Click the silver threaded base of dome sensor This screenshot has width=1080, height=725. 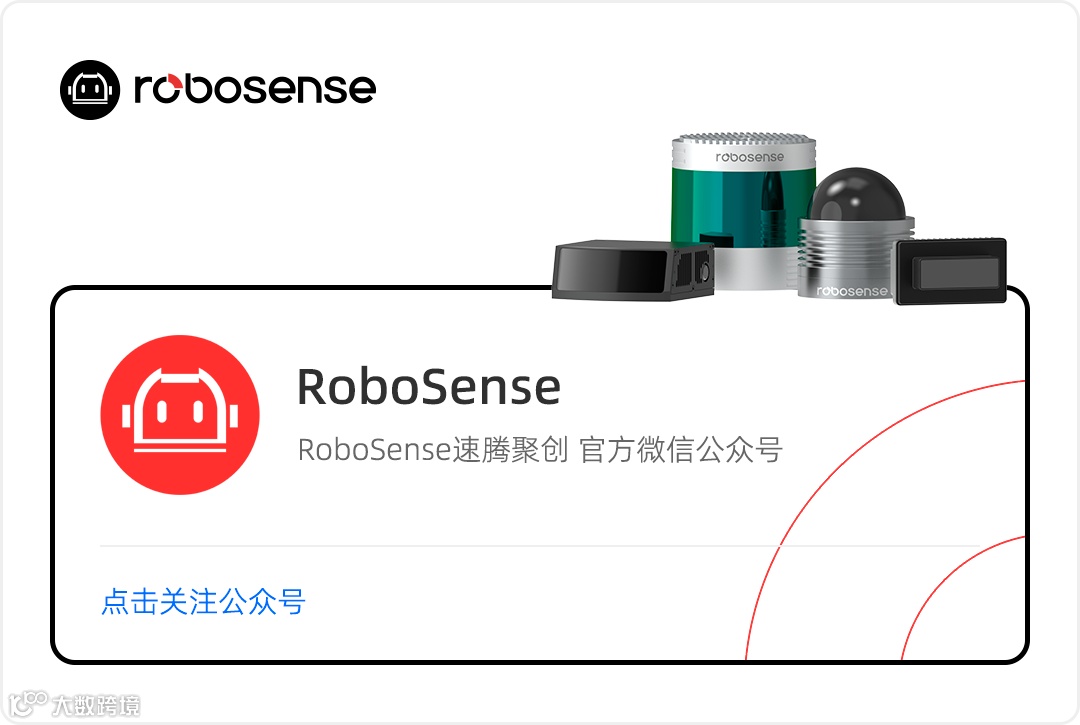pos(853,257)
